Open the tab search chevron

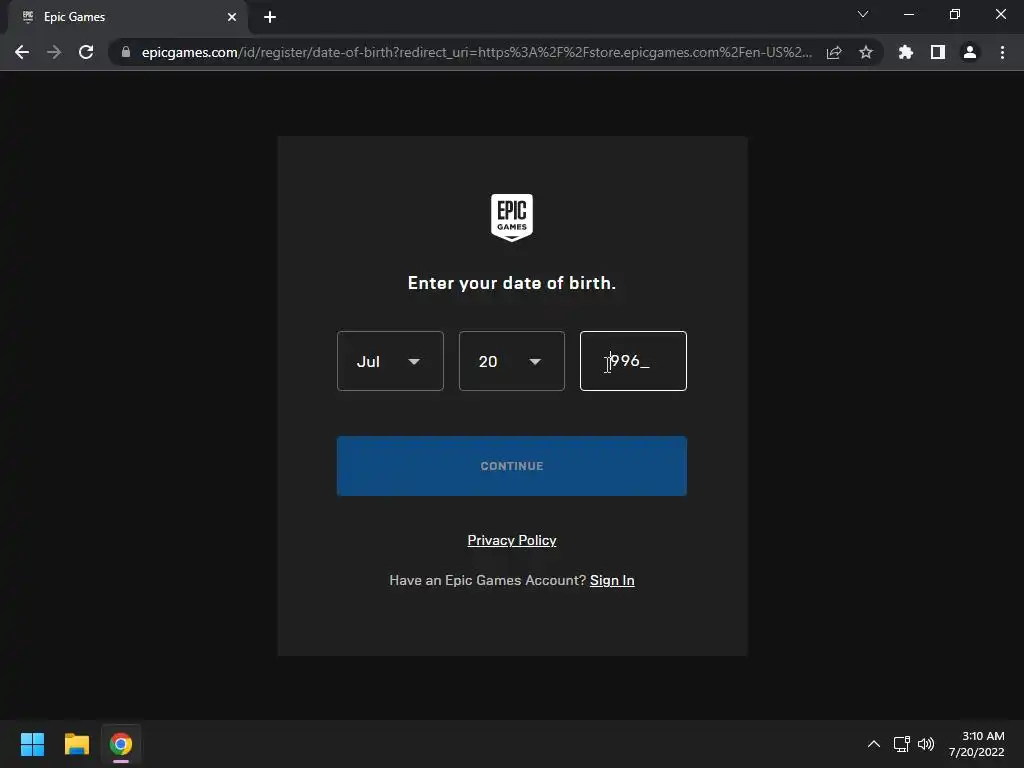coord(863,14)
